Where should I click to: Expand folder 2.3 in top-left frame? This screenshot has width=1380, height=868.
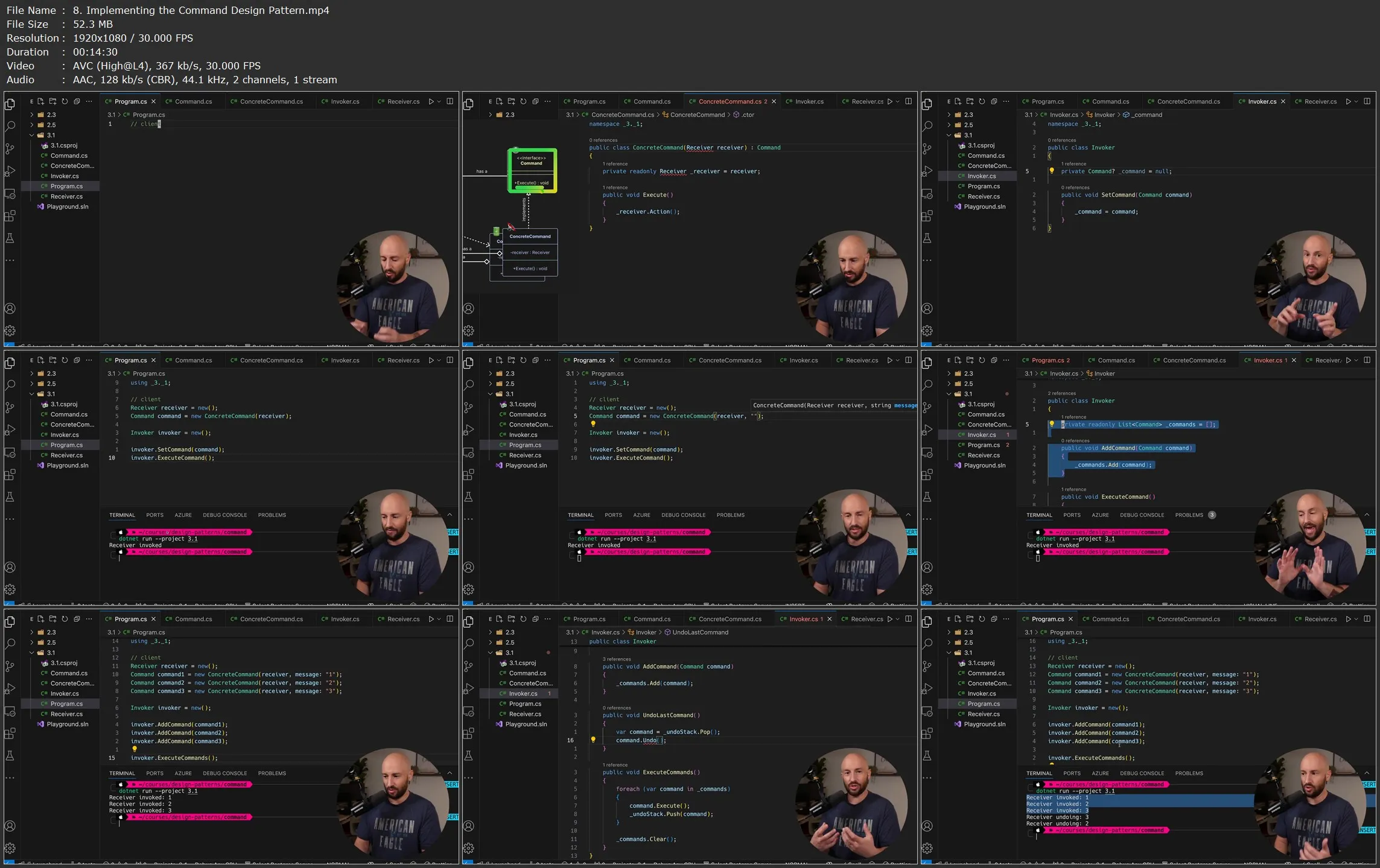click(x=32, y=115)
